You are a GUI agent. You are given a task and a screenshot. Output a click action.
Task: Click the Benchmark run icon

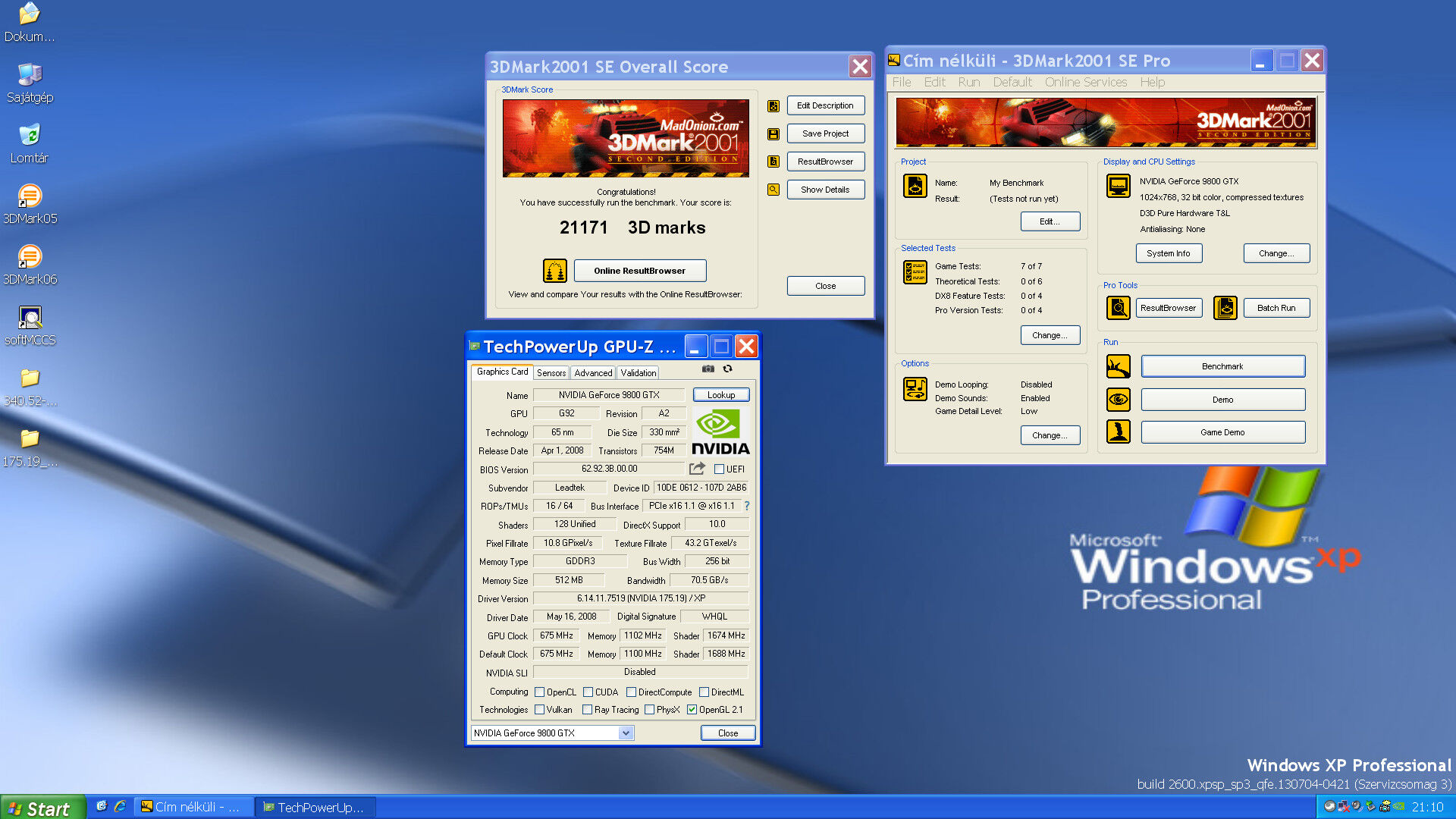click(x=1119, y=366)
